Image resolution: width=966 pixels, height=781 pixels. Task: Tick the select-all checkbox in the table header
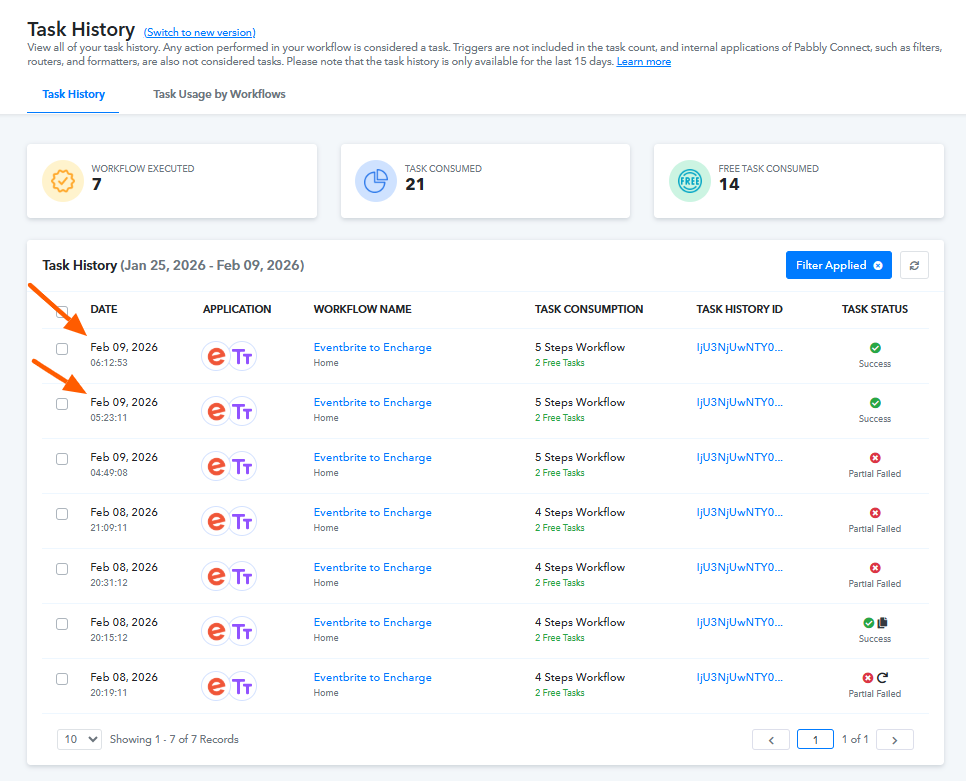point(62,311)
